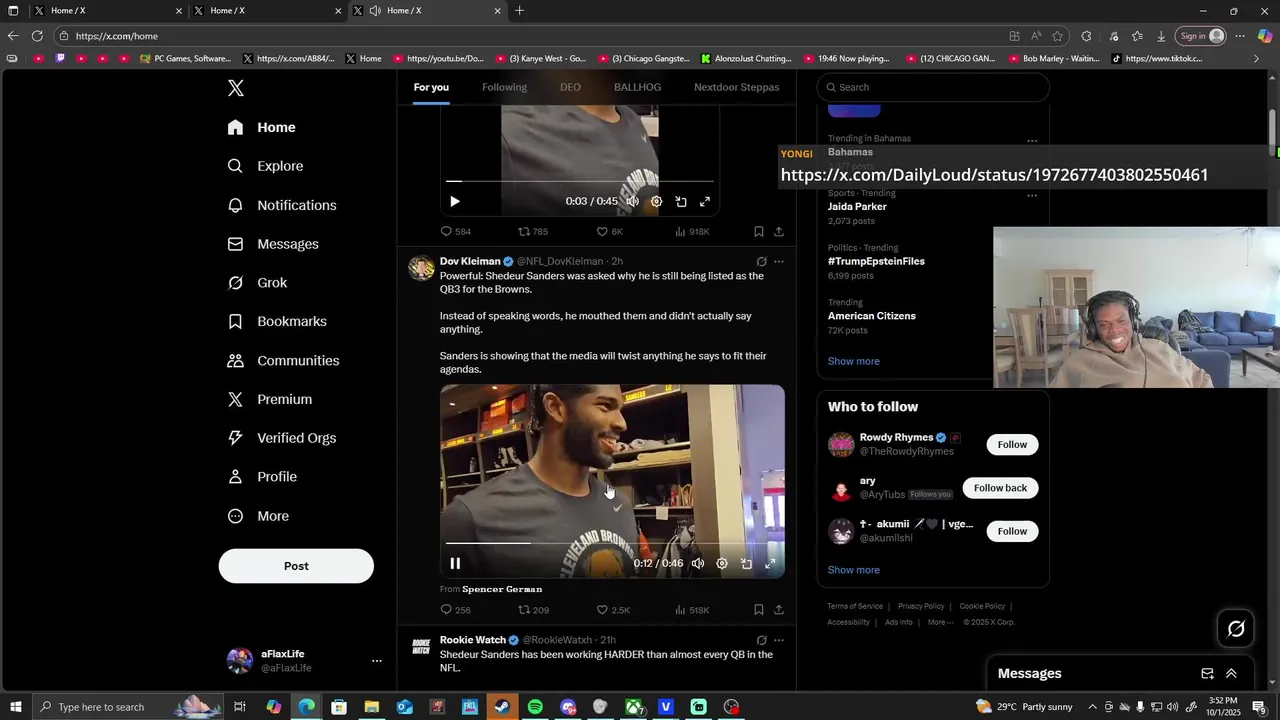Open Grok from the sidebar
Screen dimensions: 1280x720
tap(258, 283)
